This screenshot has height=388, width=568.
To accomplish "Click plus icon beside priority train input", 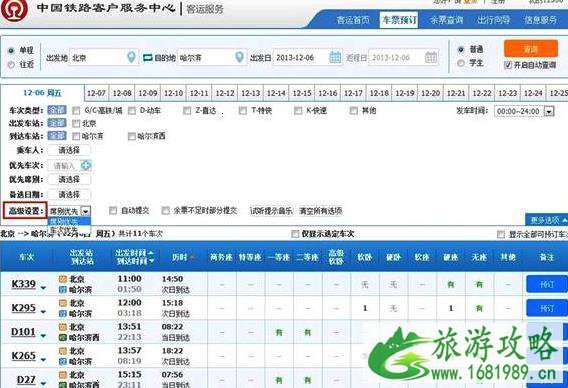I will [86, 166].
